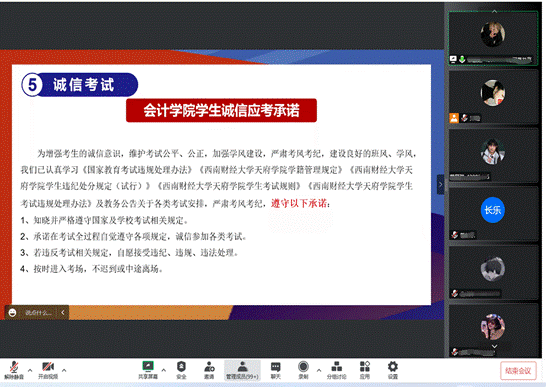Expand the video options arrow beside camera
Viewport: 546px width, 387px height.
64,370
